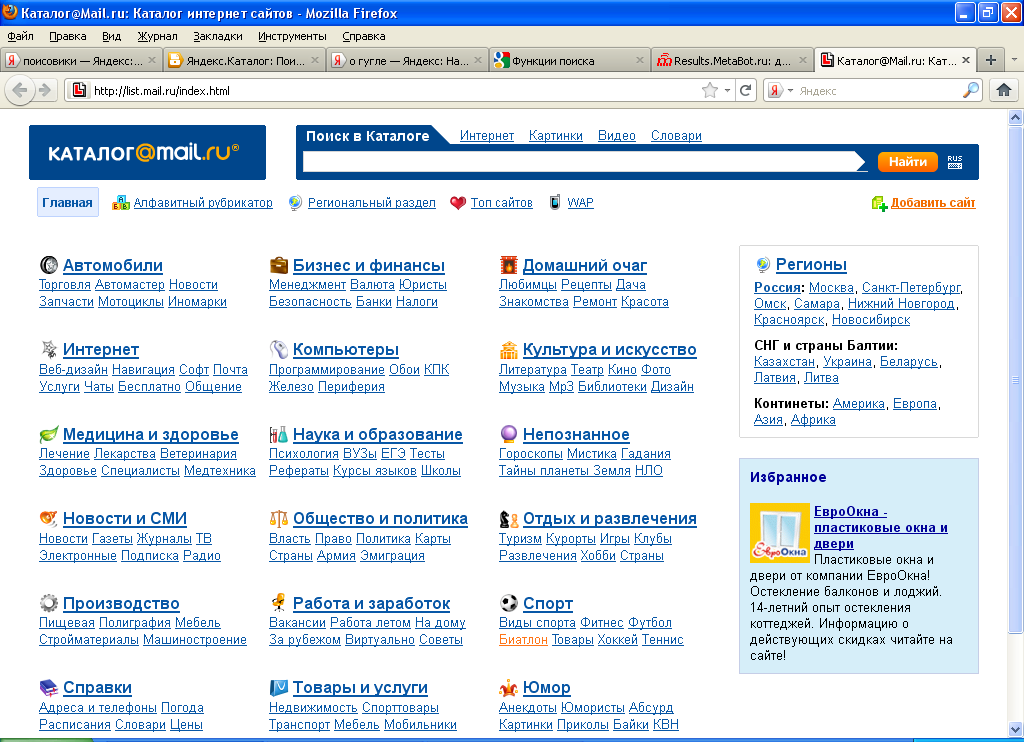The image size is (1024, 742).
Task: Click the ЕвроОкна ad thumbnail image
Action: point(779,532)
